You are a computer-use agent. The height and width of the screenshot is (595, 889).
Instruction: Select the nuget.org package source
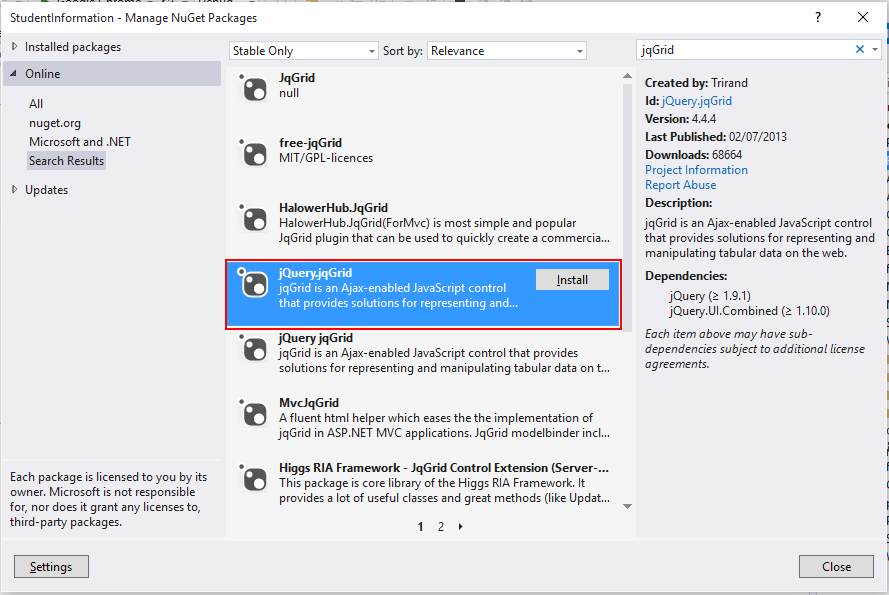[55, 123]
